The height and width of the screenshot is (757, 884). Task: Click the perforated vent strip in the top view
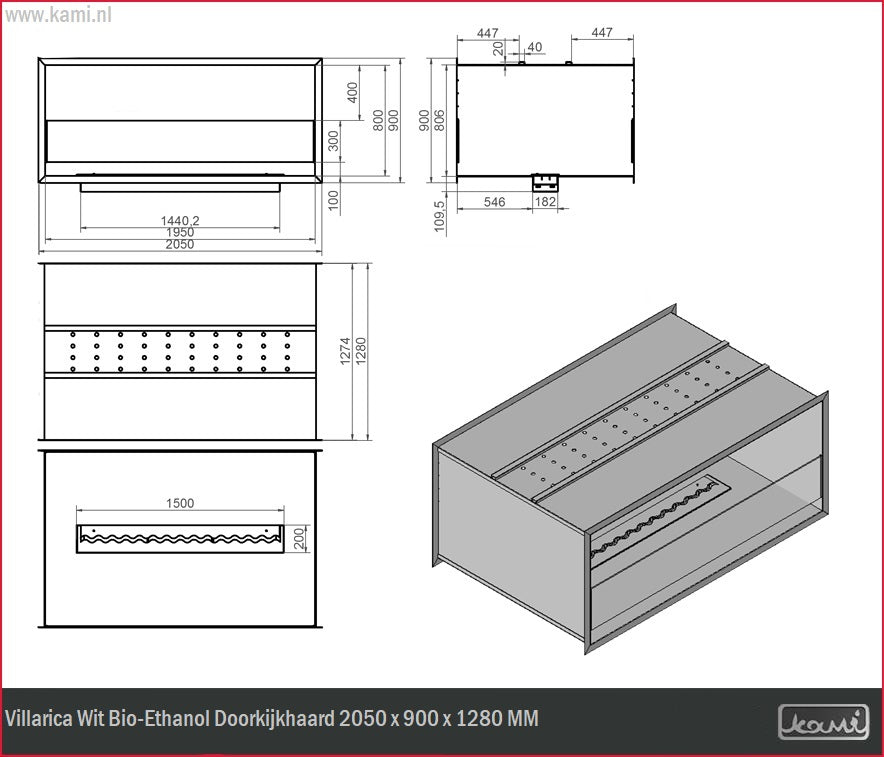pyautogui.click(x=181, y=350)
